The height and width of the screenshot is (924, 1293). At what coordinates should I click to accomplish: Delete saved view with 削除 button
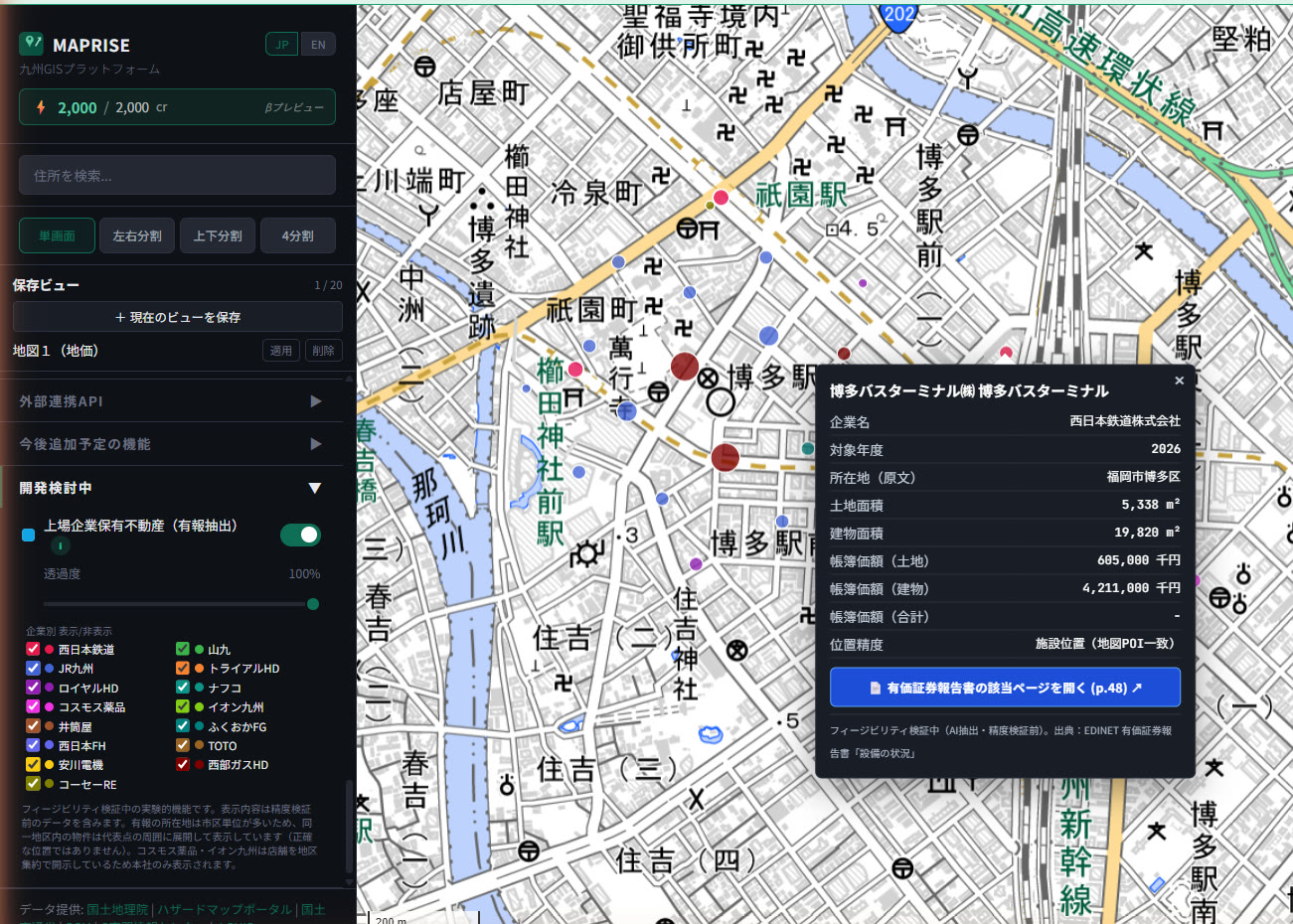(323, 351)
